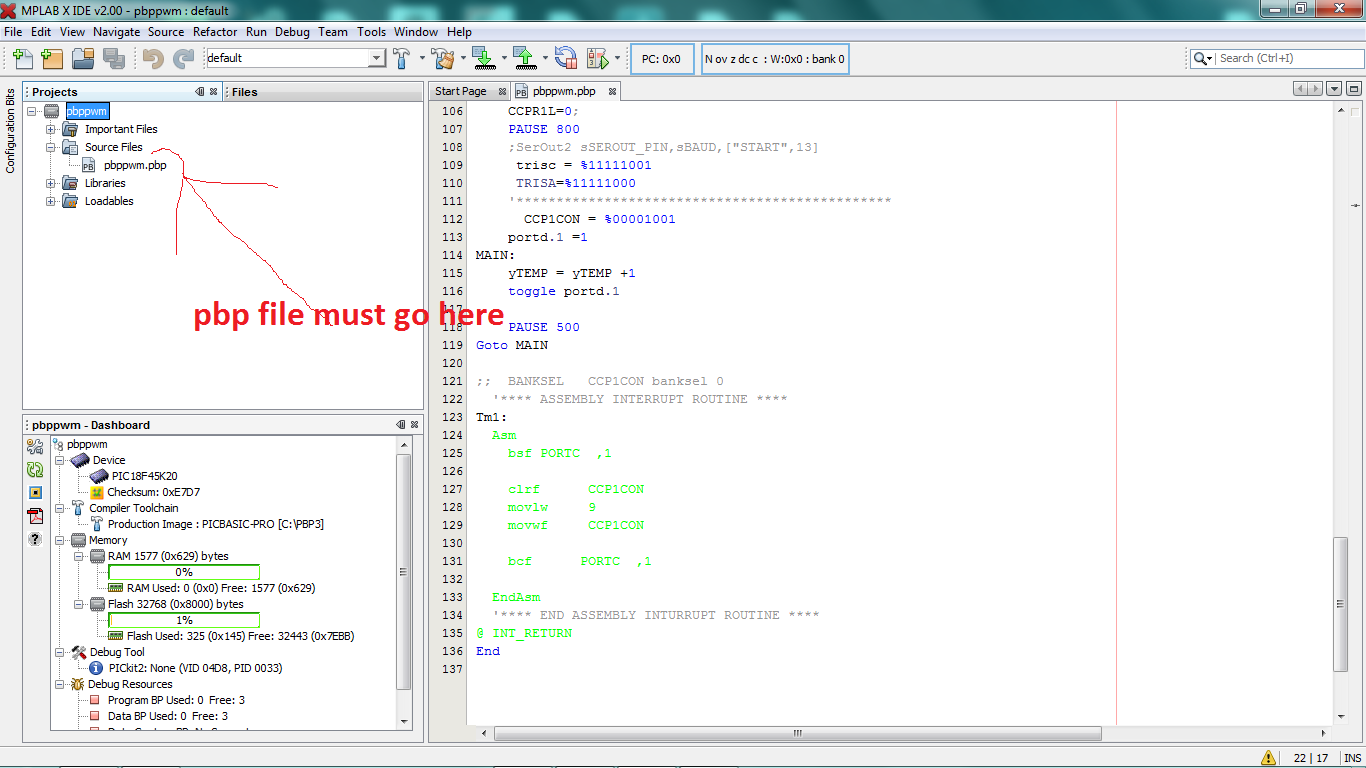Expand the Important Files node
Image resolution: width=1366 pixels, height=768 pixels.
[x=51, y=129]
